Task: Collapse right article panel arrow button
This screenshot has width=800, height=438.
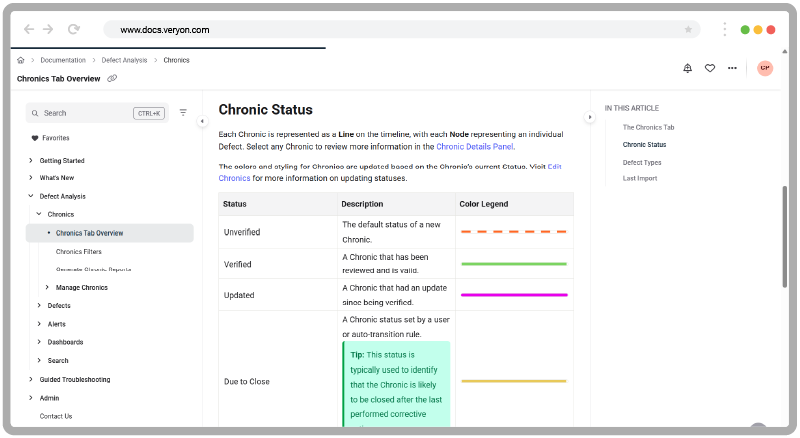Action: [589, 117]
